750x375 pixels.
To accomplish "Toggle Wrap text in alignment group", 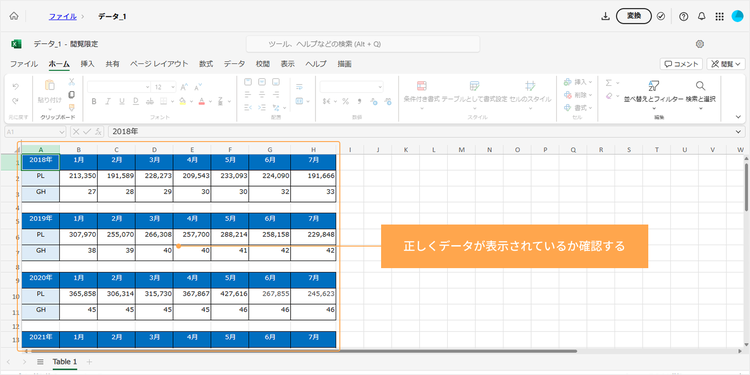I will click(299, 87).
